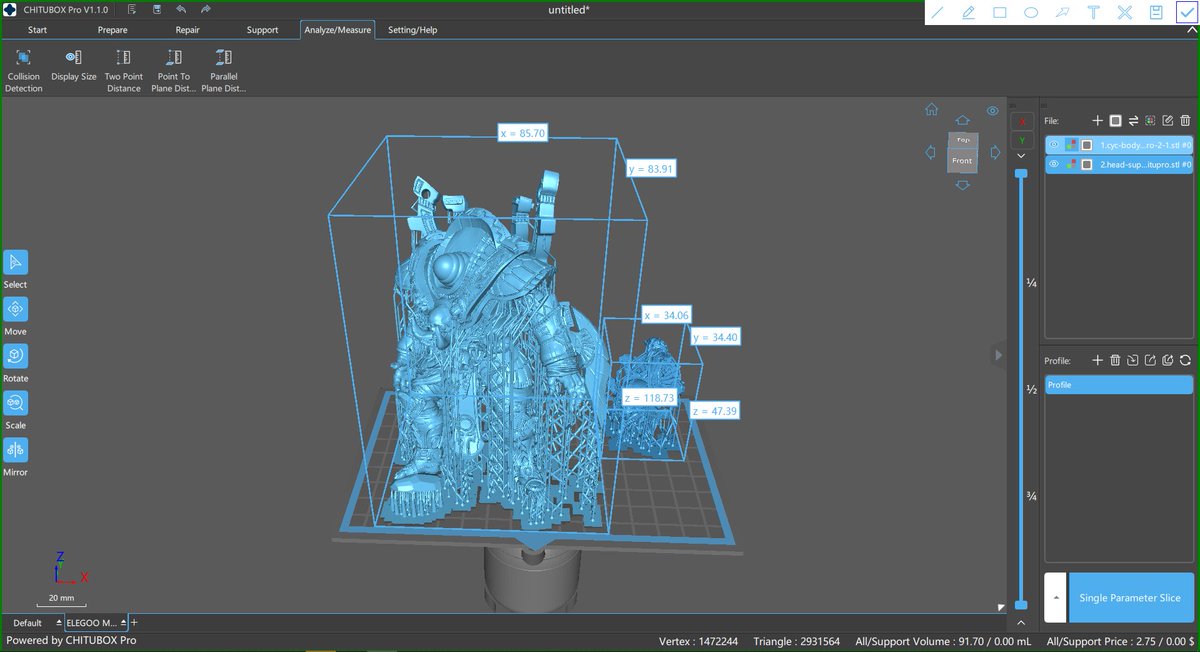Select the text T tool in annotation toolbar
1200x652 pixels.
pyautogui.click(x=1094, y=13)
